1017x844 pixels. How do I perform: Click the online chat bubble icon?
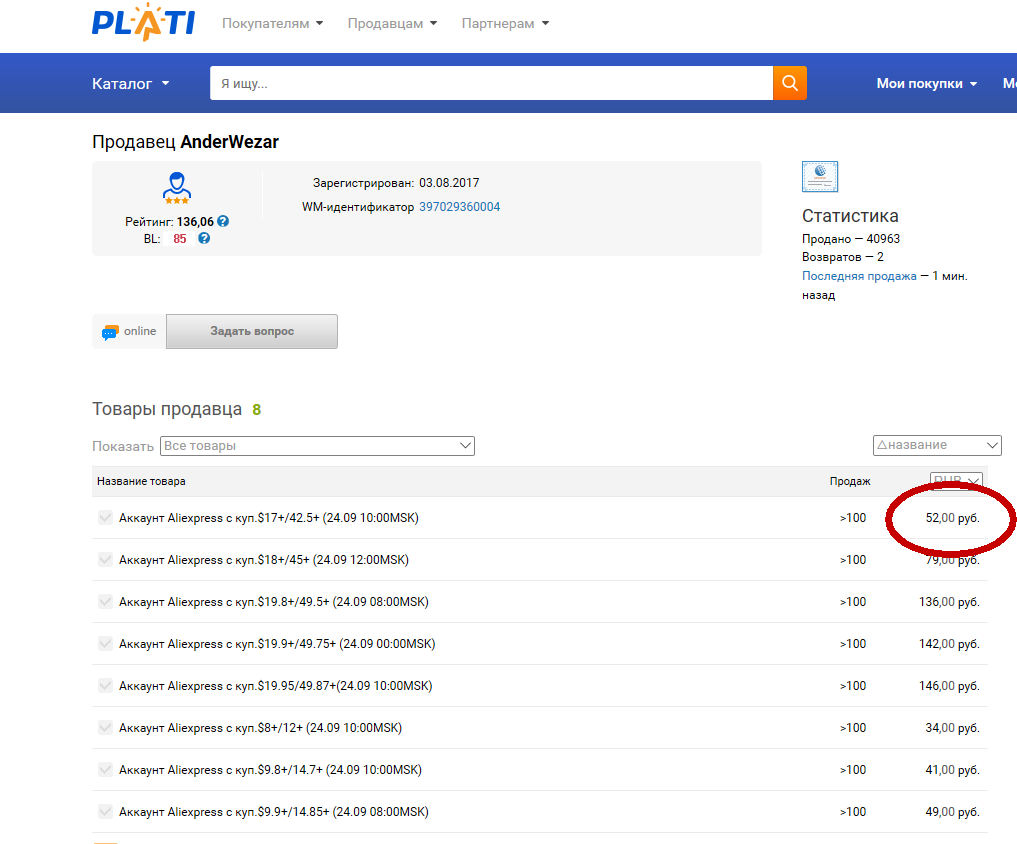[x=110, y=332]
